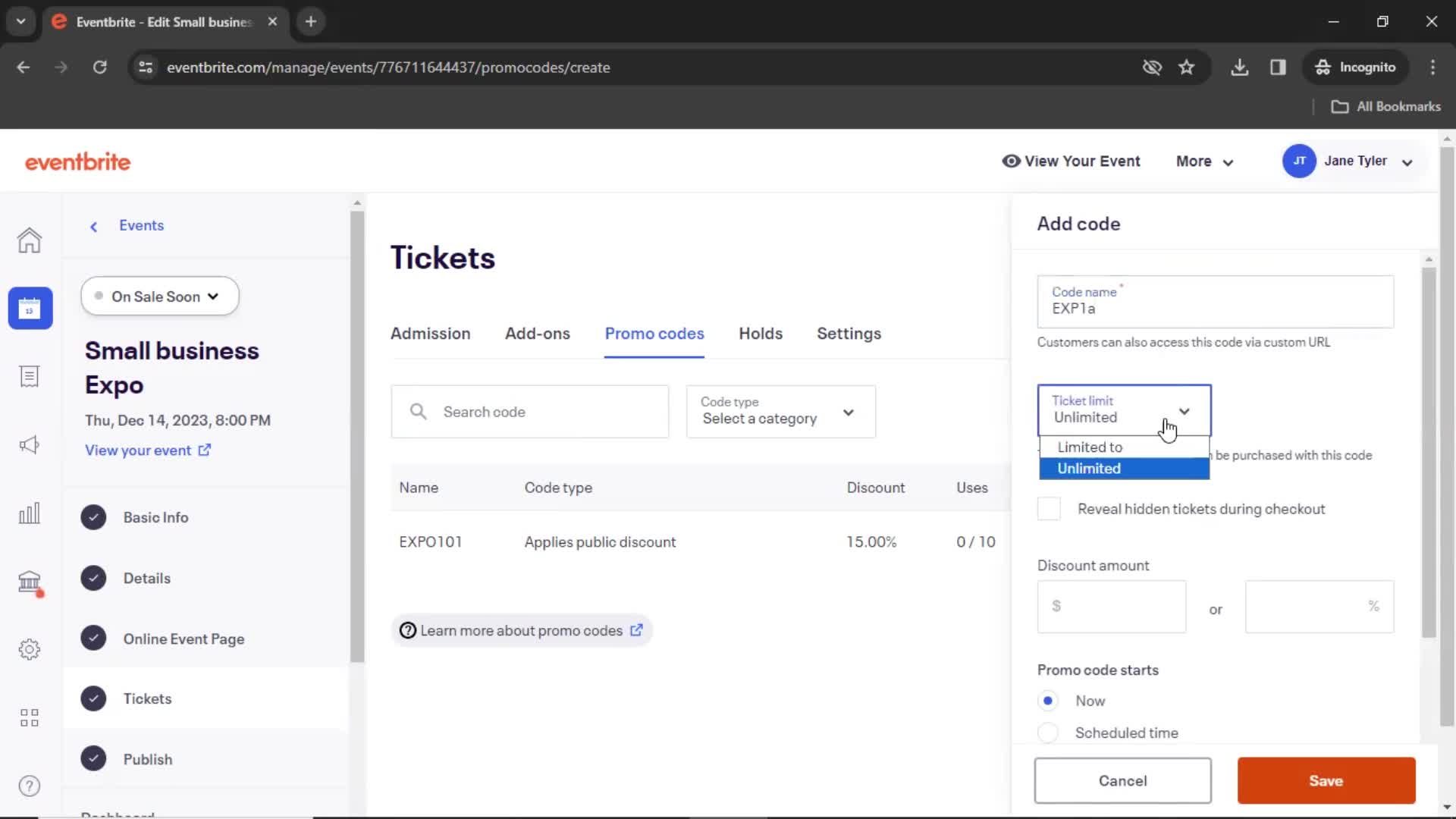Viewport: 1456px width, 819px height.
Task: Toggle the 'Reveal hidden tickets during checkout' checkbox
Action: [1050, 509]
